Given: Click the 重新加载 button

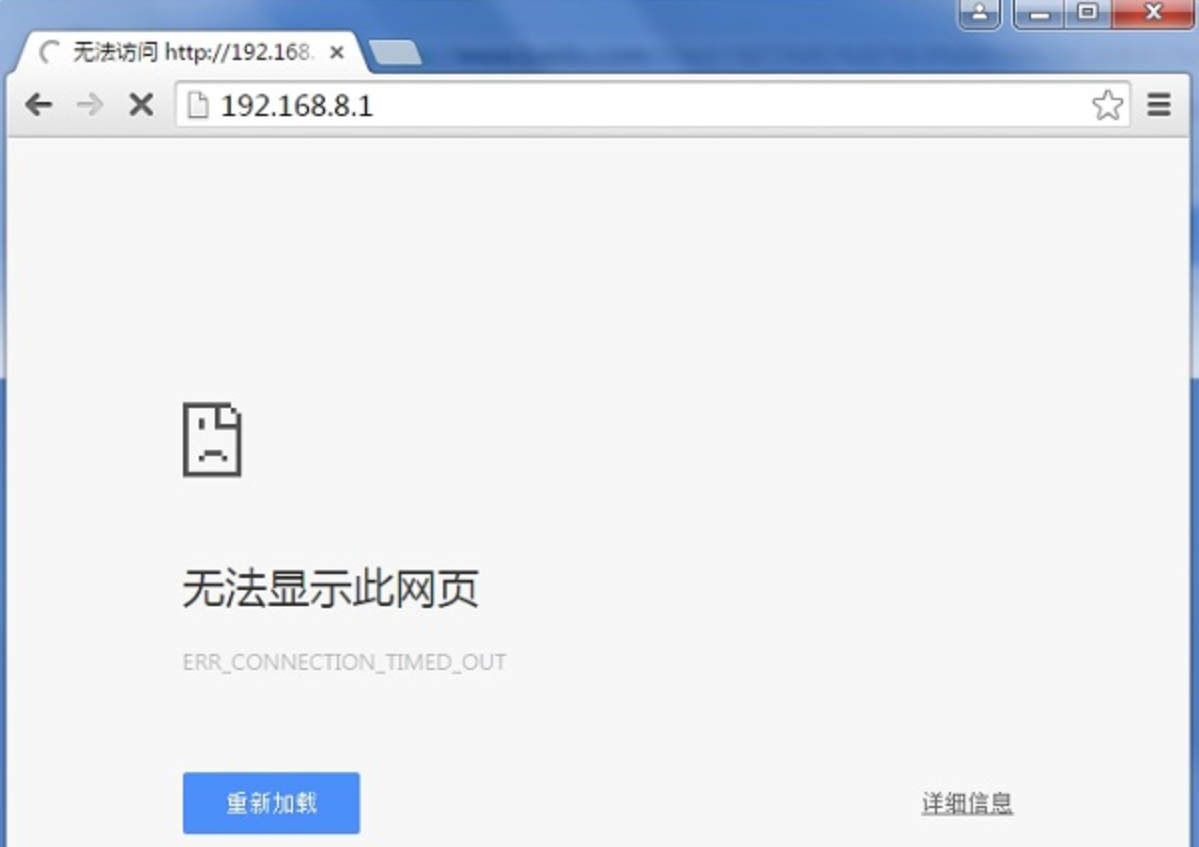Looking at the screenshot, I should 271,803.
